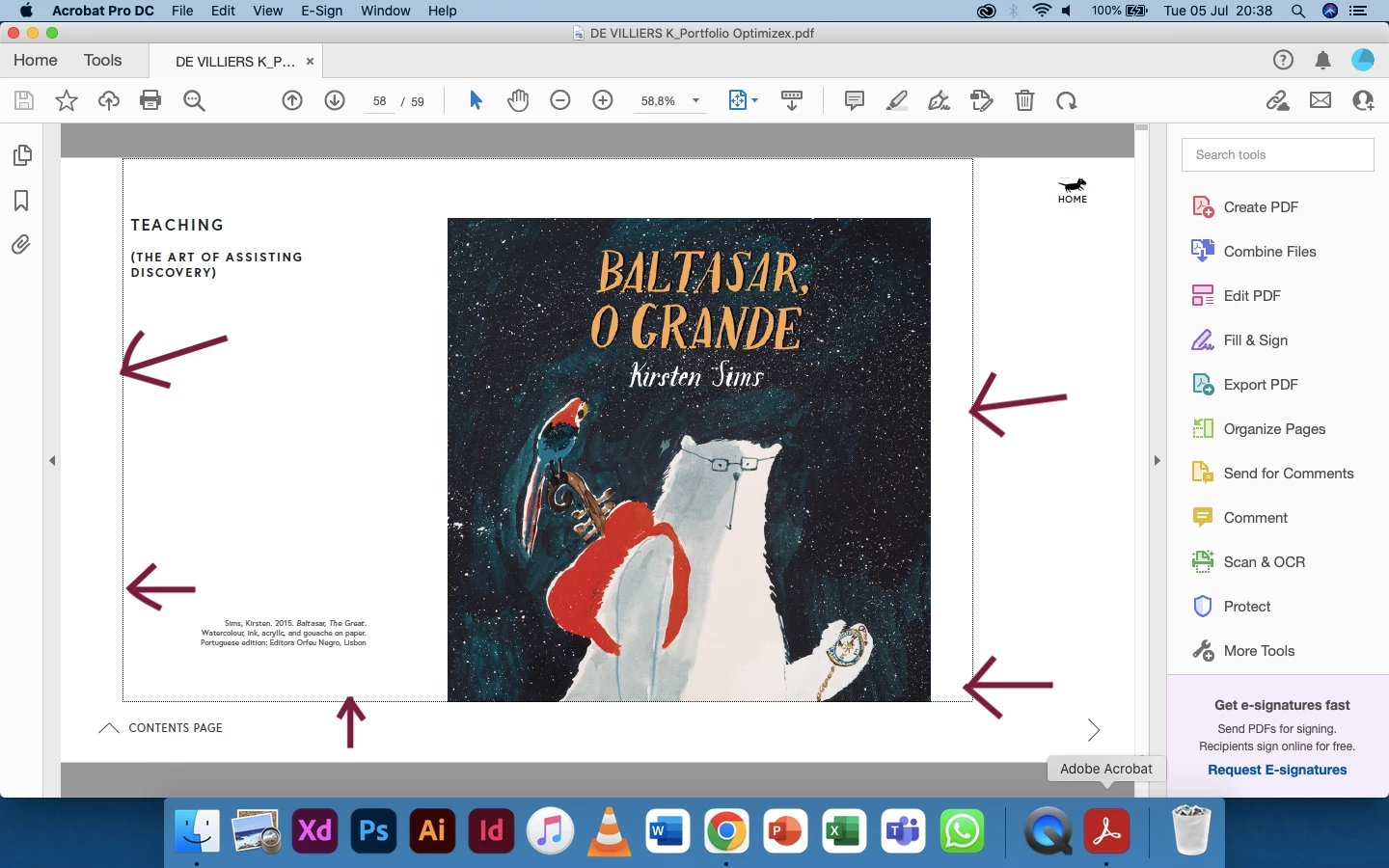Open the Help question mark icon
Viewport: 1389px width, 868px height.
point(1283,60)
